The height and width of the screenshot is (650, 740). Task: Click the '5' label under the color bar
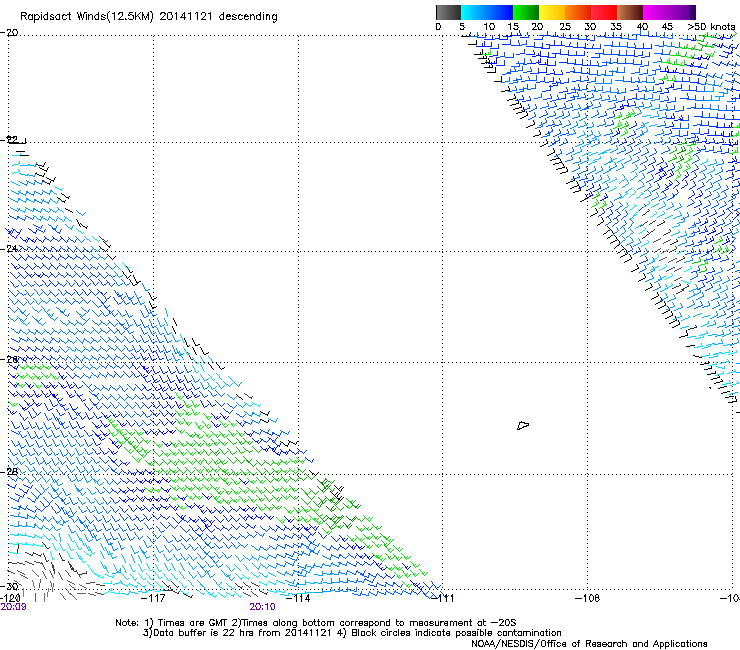(x=462, y=27)
